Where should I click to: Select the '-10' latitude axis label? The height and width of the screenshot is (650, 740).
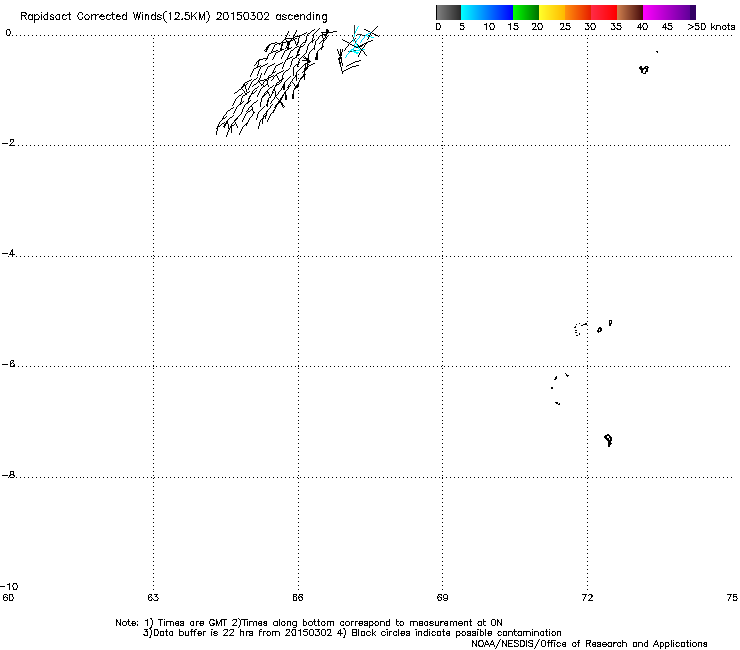click(9, 587)
